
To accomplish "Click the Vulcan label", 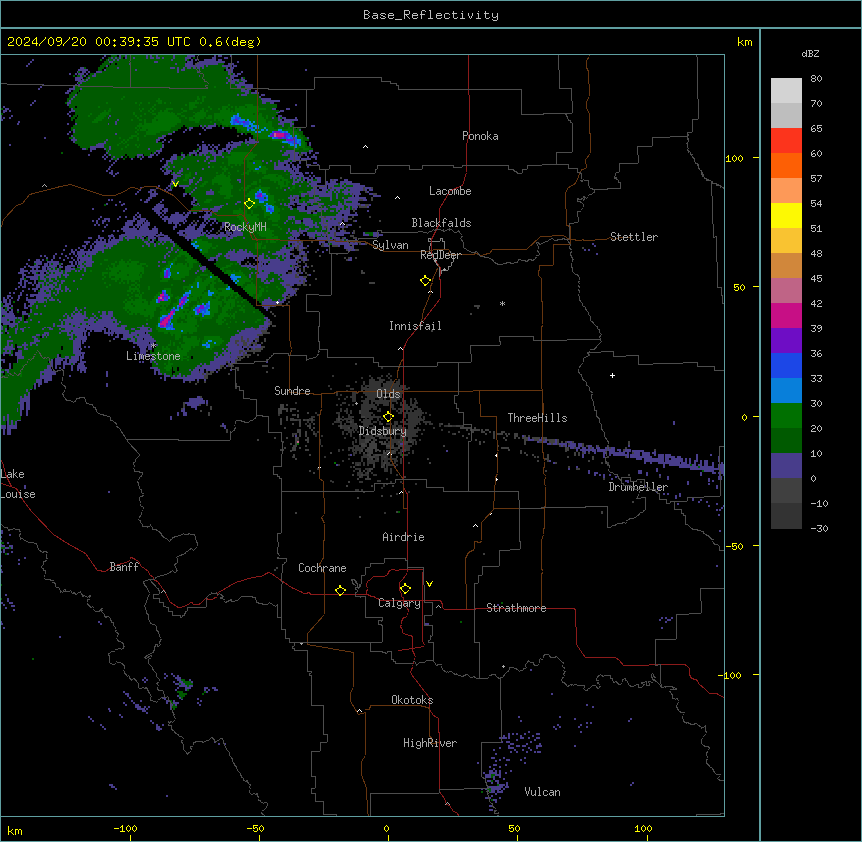I will (543, 792).
